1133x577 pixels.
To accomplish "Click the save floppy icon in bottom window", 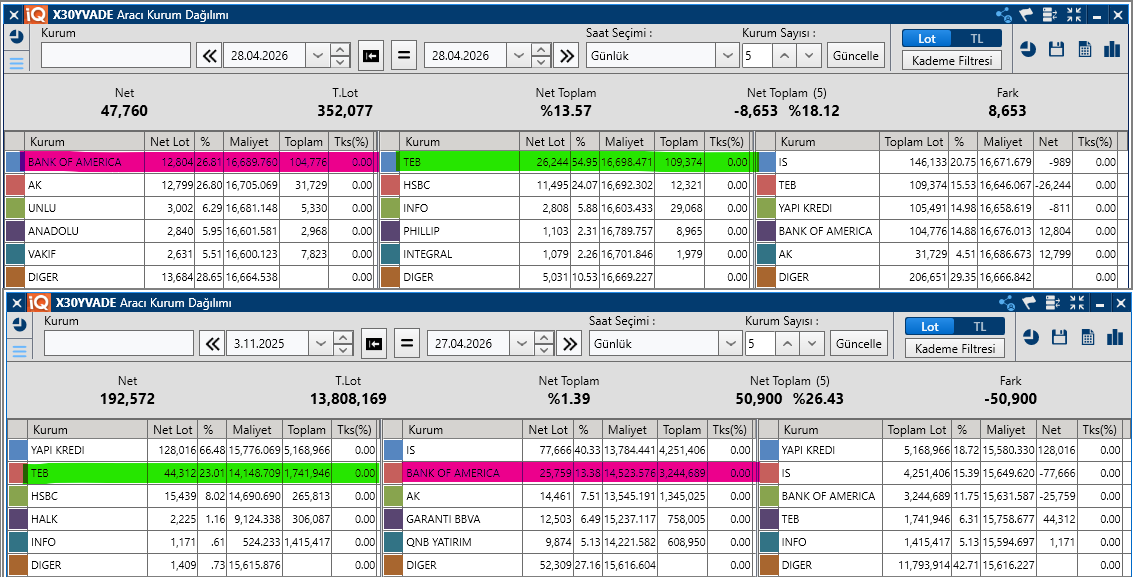I will [1059, 337].
